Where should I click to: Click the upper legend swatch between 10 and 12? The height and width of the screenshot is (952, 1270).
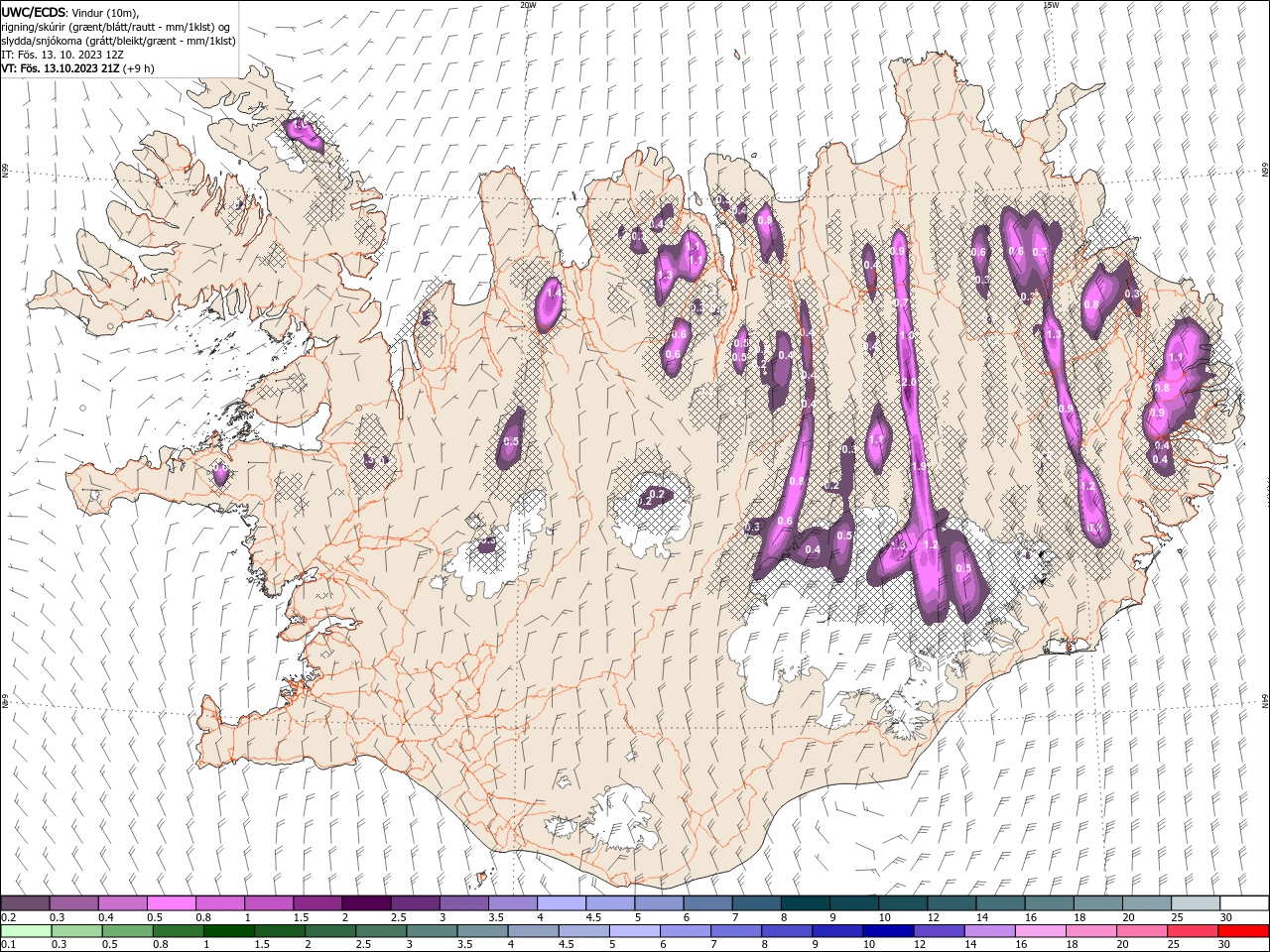(x=903, y=903)
